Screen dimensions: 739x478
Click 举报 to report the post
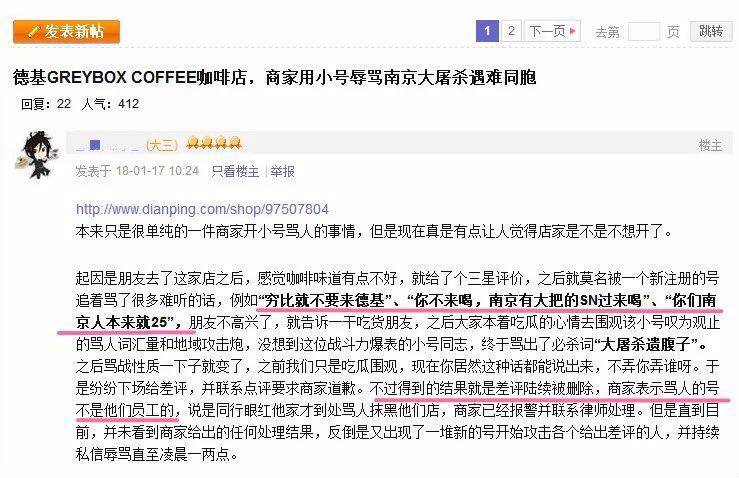[282, 171]
